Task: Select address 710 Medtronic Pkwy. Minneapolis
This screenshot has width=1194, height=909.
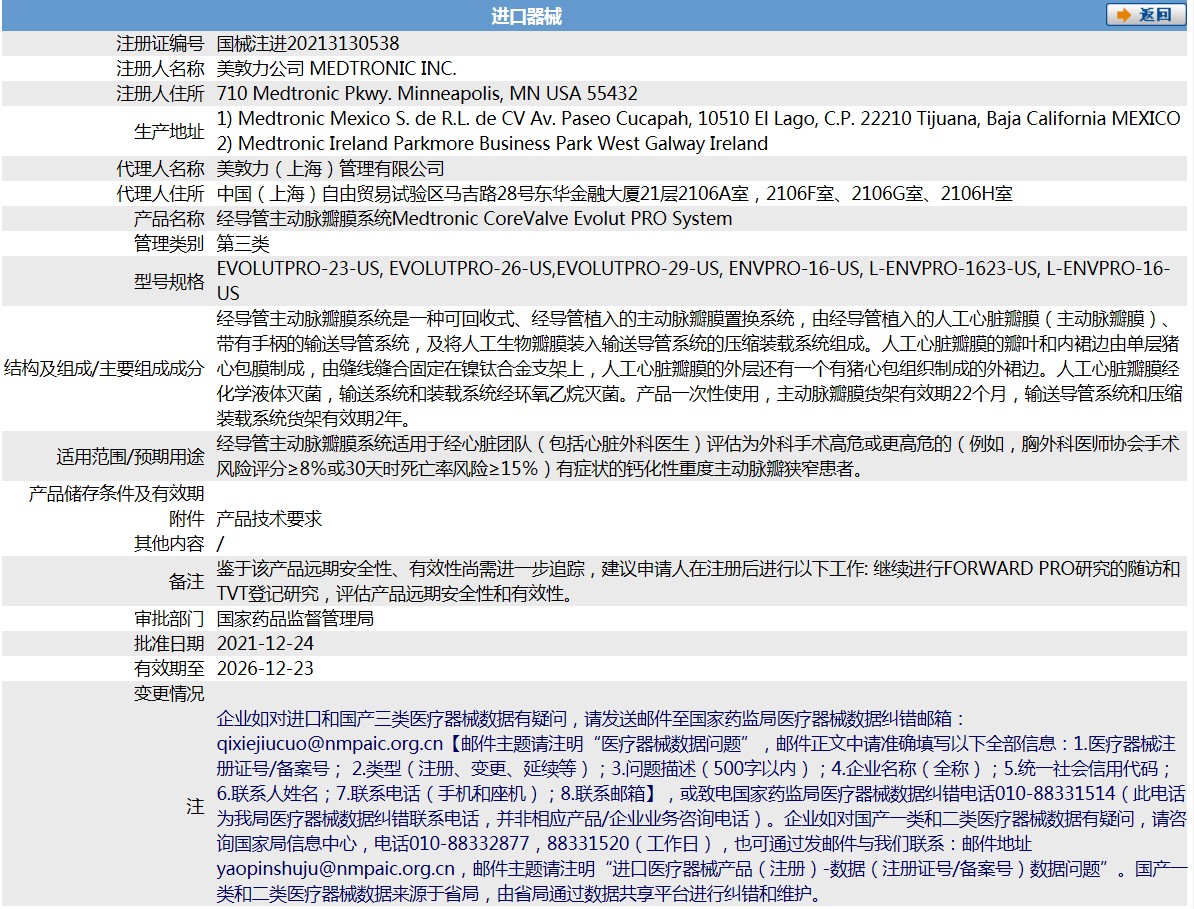Action: (x=427, y=94)
